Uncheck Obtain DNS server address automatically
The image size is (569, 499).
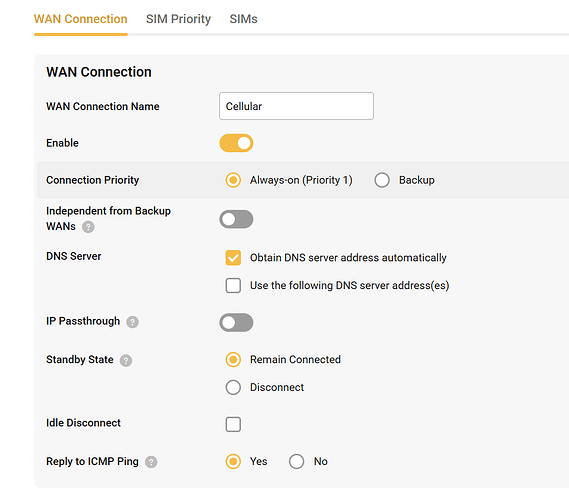(233, 258)
